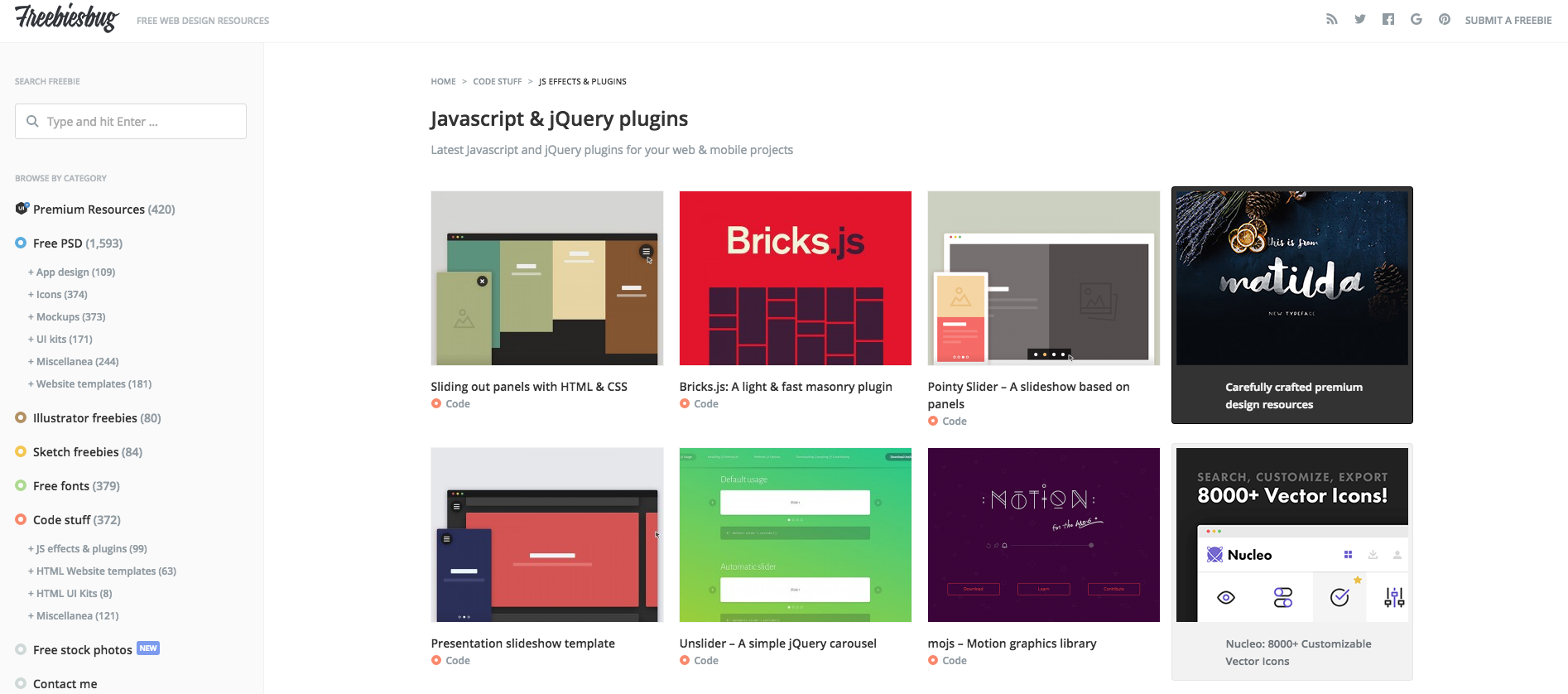
Task: Open the Twitter icon in header
Action: (x=1359, y=19)
